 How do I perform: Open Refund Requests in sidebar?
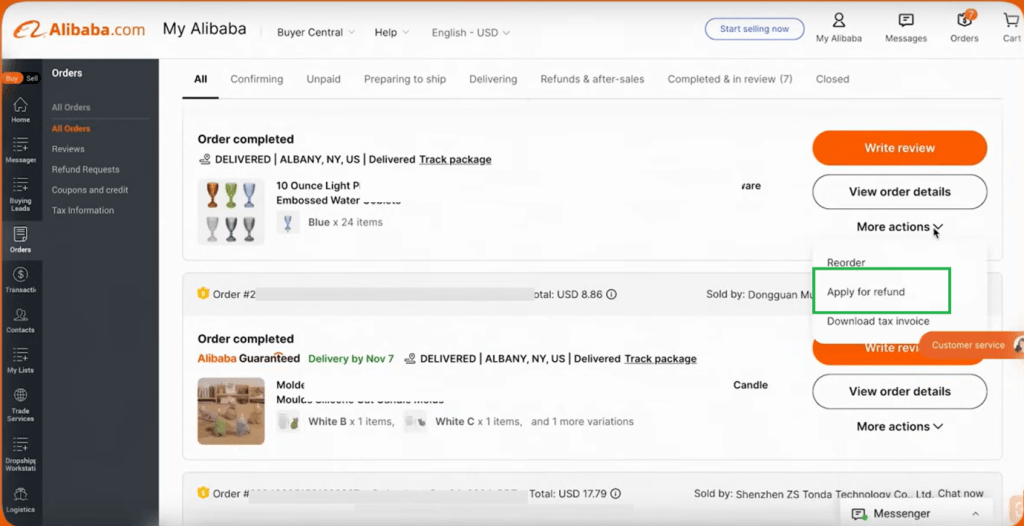[86, 169]
